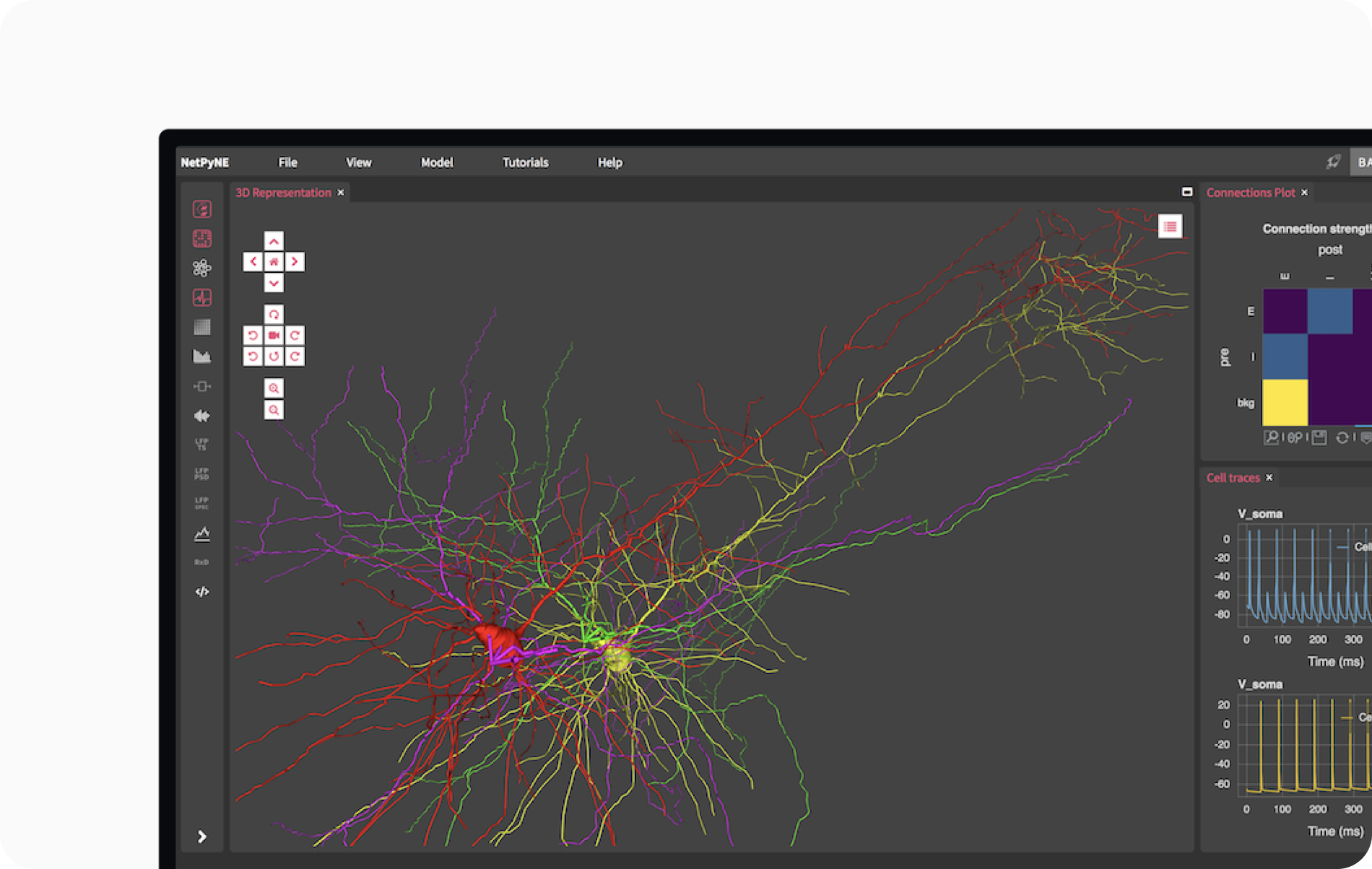Image resolution: width=1372 pixels, height=869 pixels.
Task: Click the dark purple E-row first heatmap cell
Action: 1285,311
